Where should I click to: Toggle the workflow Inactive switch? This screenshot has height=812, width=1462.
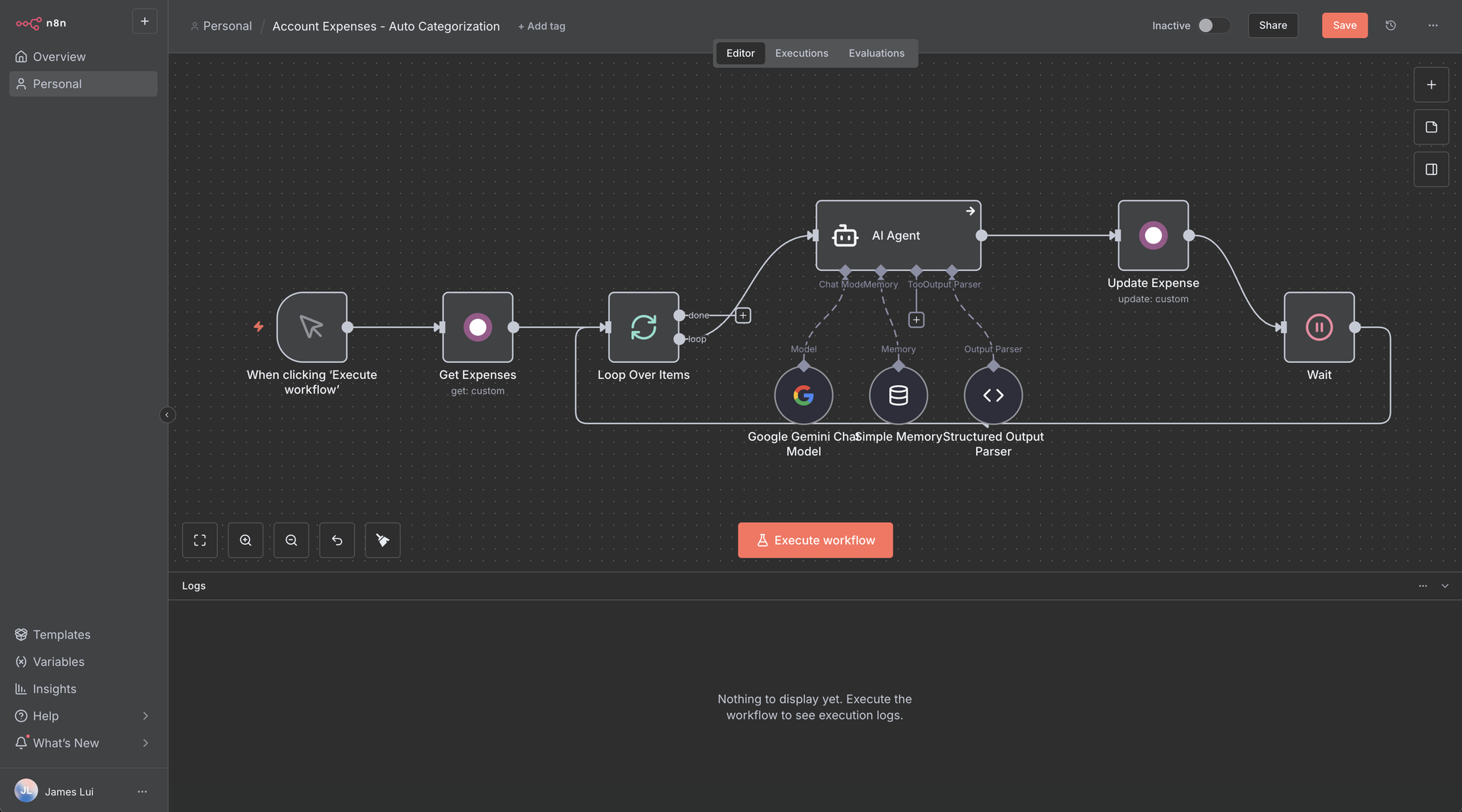1213,25
